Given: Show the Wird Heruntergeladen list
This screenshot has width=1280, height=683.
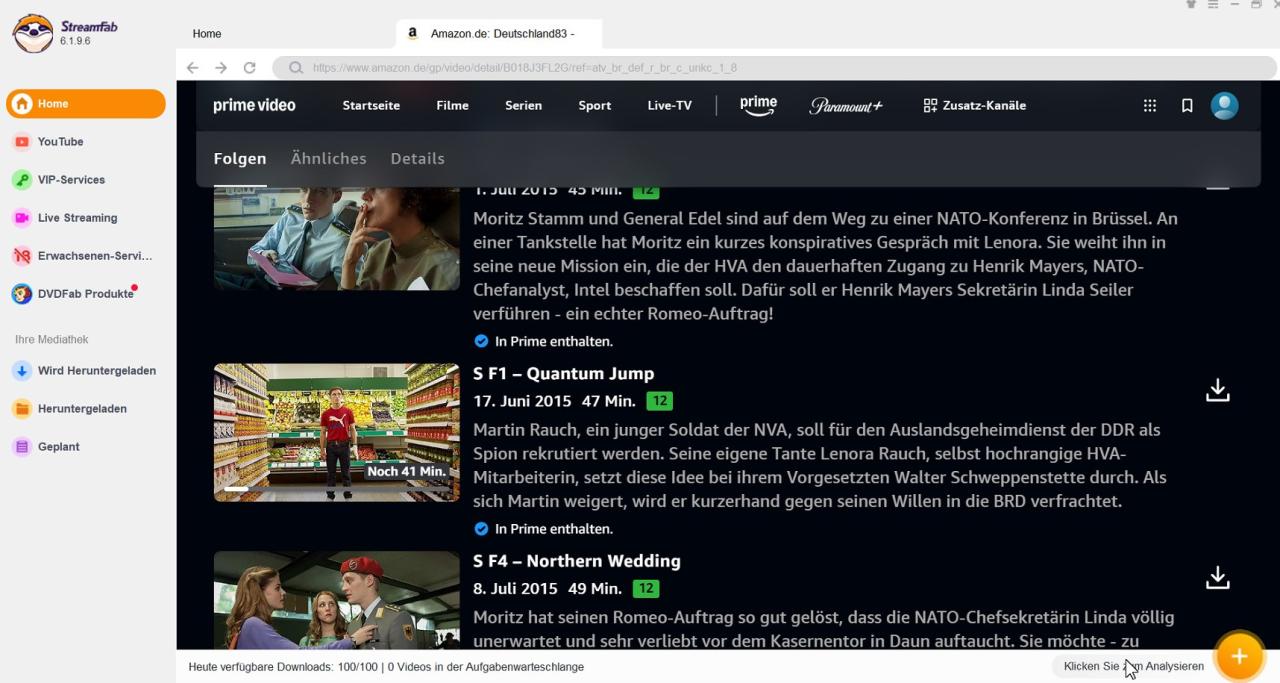Looking at the screenshot, I should (96, 371).
